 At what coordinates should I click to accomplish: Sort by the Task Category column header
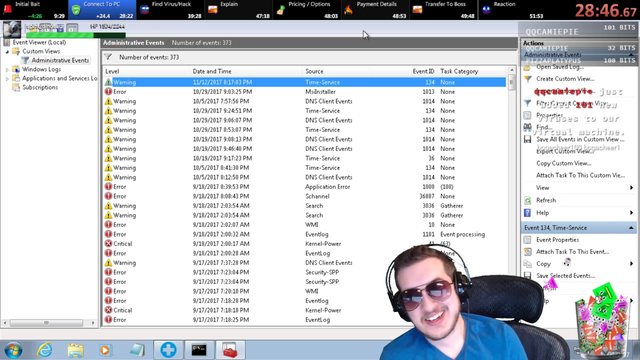click(459, 71)
